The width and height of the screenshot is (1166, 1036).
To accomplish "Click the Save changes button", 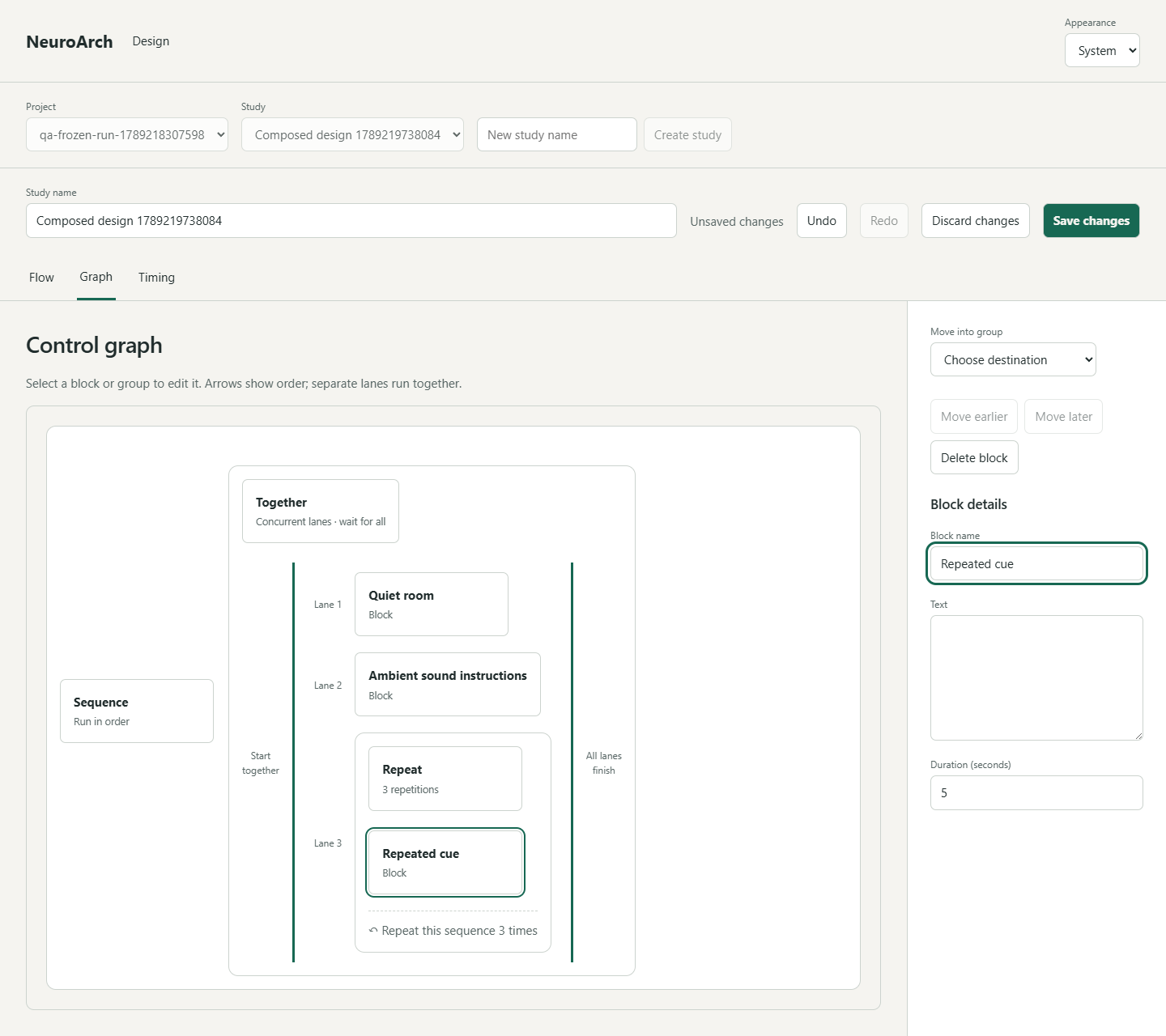I will pyautogui.click(x=1091, y=220).
